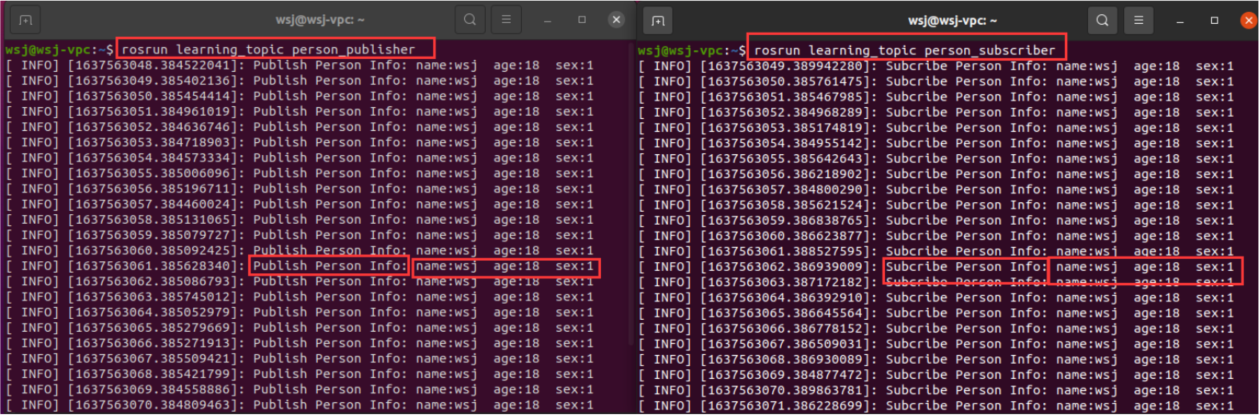This screenshot has width=1259, height=417.
Task: Select Subcribe line with timestamp 1637563055.385642643
Action: pyautogui.click(x=935, y=159)
